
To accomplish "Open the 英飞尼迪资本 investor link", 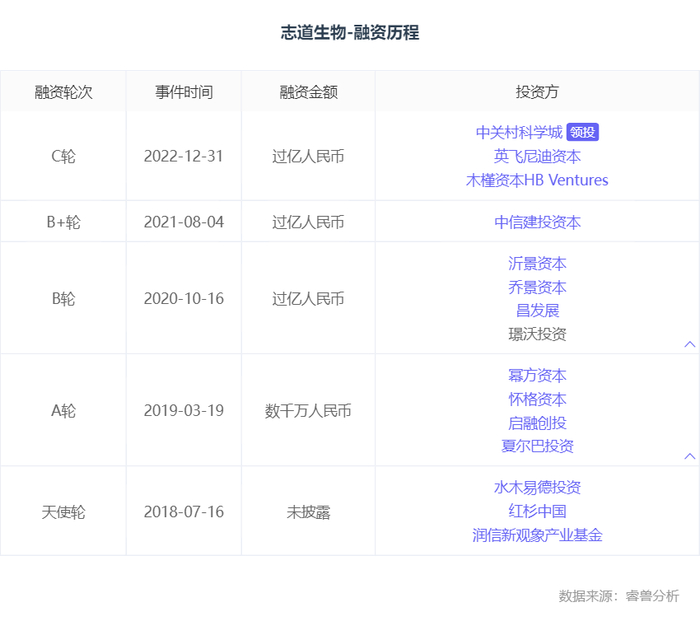I will (x=537, y=156).
